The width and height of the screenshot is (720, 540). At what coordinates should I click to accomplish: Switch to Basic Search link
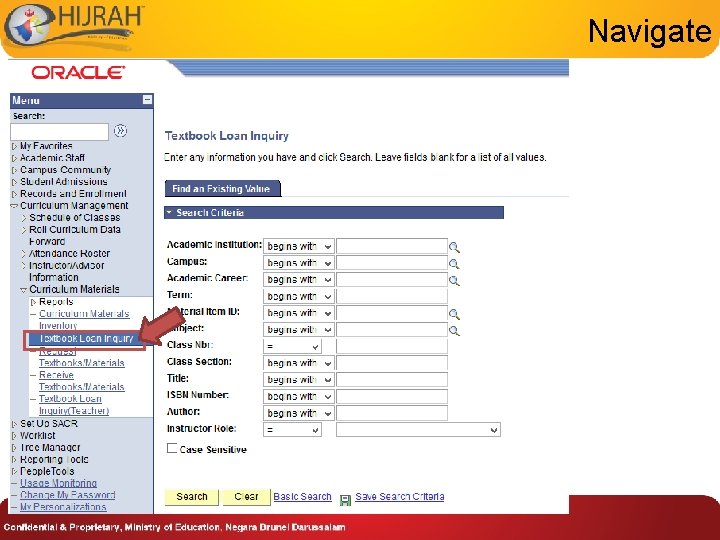point(302,496)
